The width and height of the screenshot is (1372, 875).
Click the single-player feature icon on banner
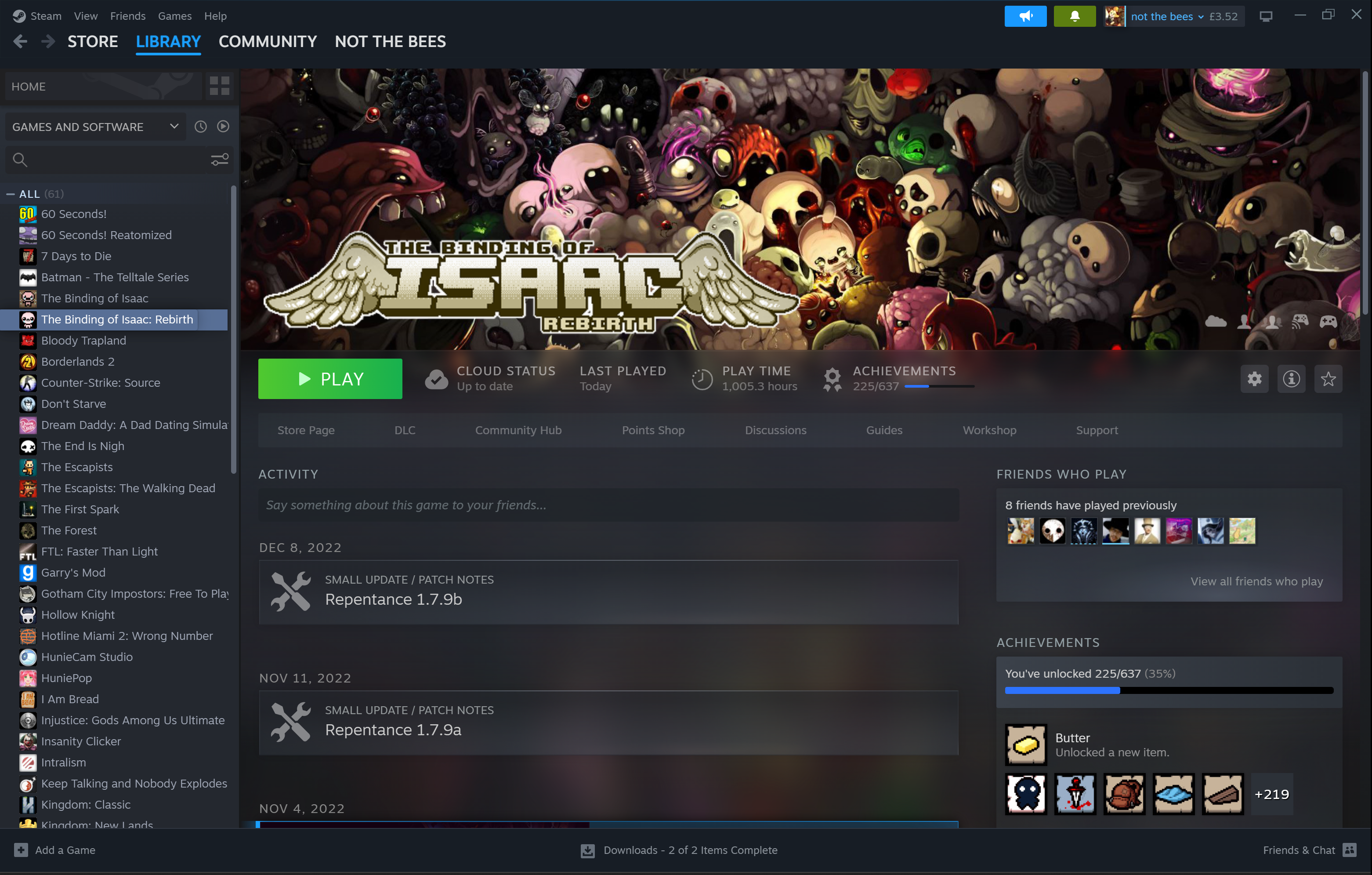(x=1244, y=322)
